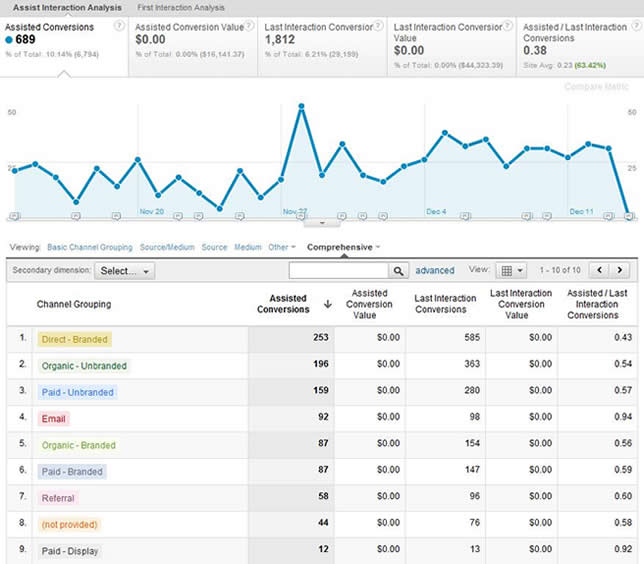Expand the Comprehensive channel grouping dropdown
The height and width of the screenshot is (564, 644).
(343, 247)
